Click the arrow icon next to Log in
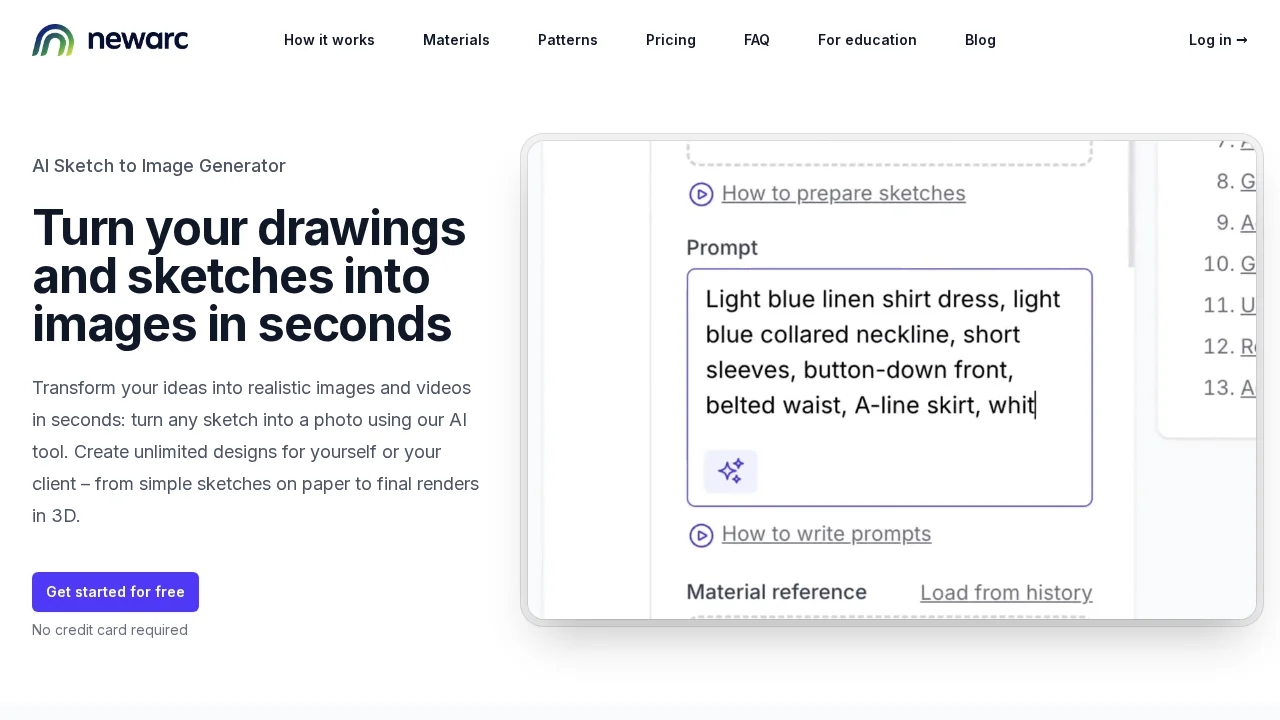The height and width of the screenshot is (720, 1280). click(1241, 40)
